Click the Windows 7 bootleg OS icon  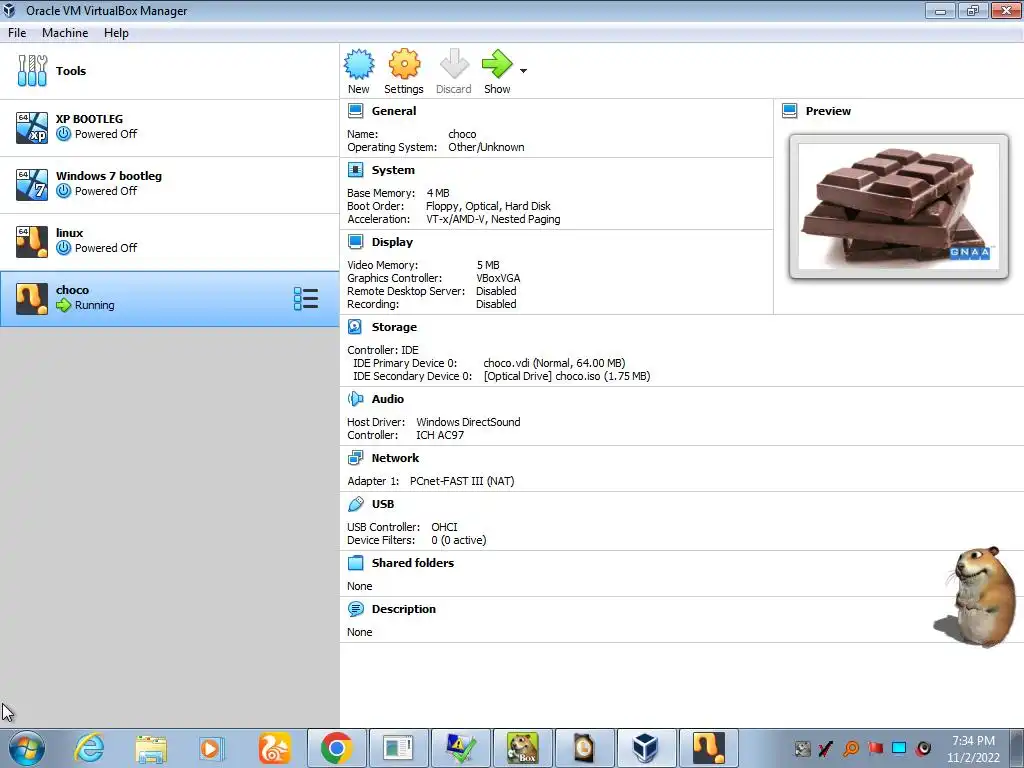[x=32, y=185]
